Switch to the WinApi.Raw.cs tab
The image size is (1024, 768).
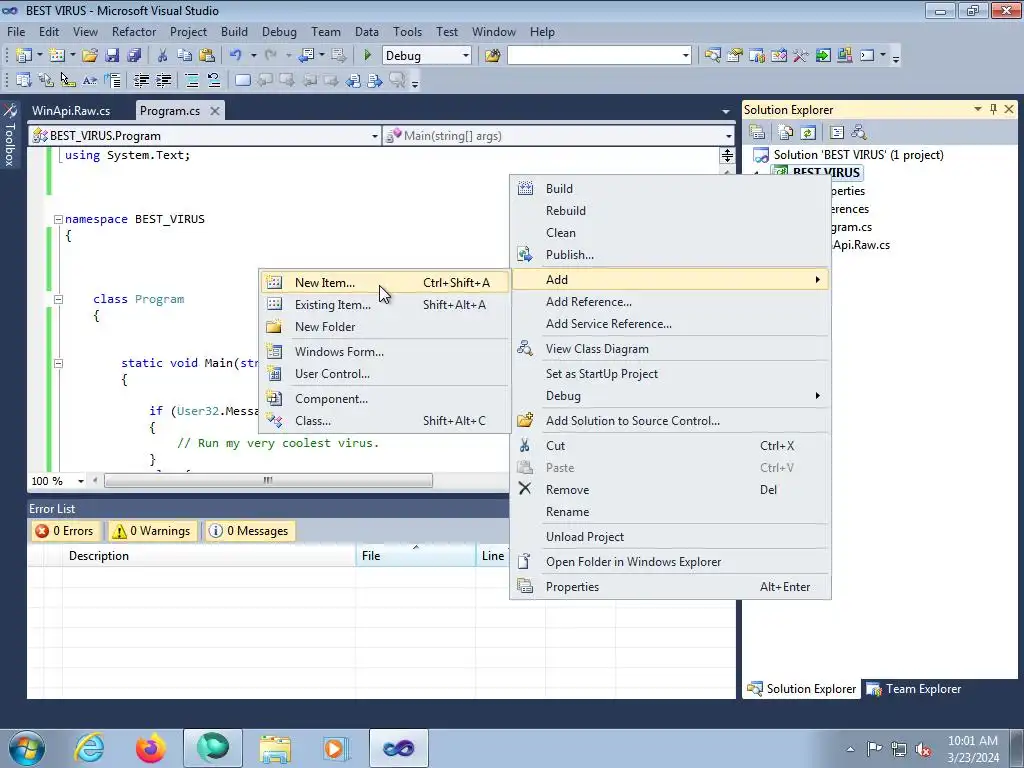[x=71, y=111]
